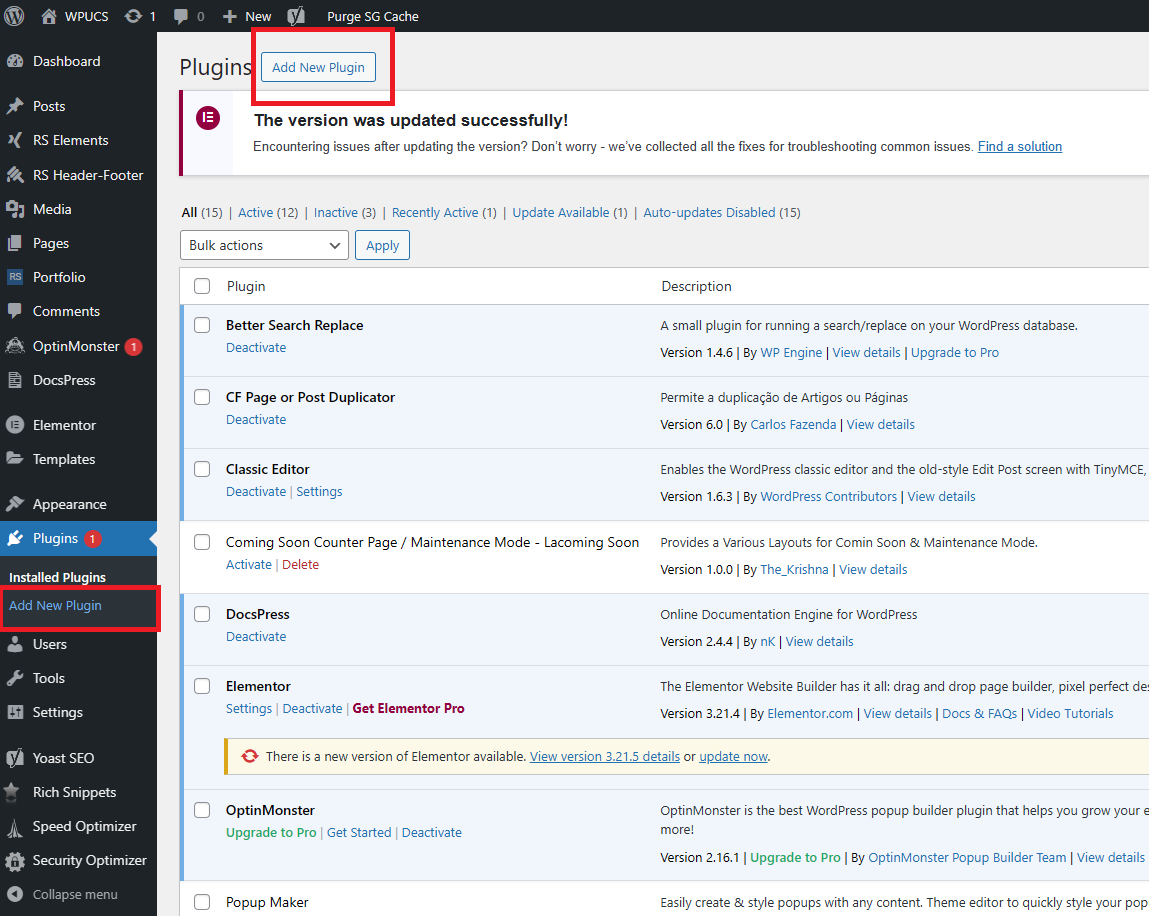
Task: Deactivate Better Search Replace plugin
Action: (256, 347)
